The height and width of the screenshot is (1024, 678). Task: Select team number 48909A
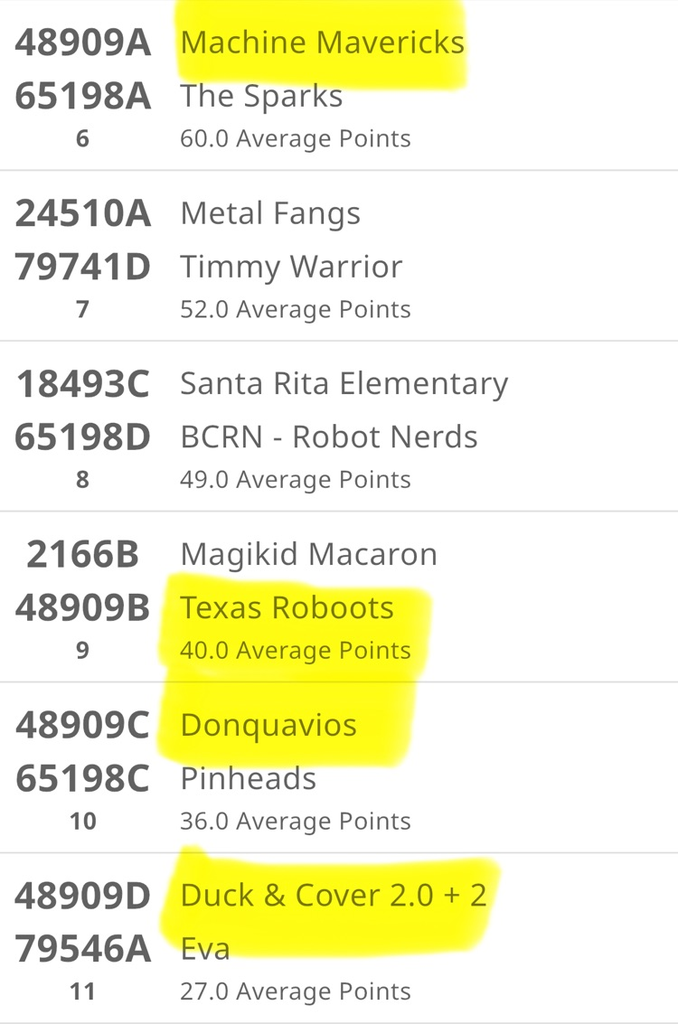click(83, 43)
